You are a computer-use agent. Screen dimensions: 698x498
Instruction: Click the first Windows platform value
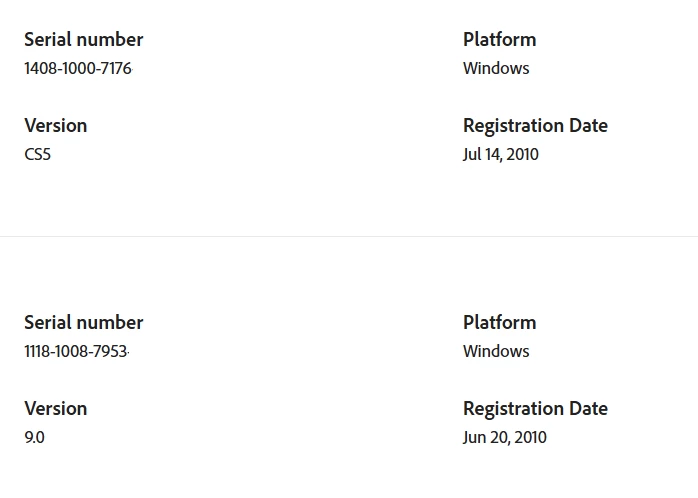point(496,69)
